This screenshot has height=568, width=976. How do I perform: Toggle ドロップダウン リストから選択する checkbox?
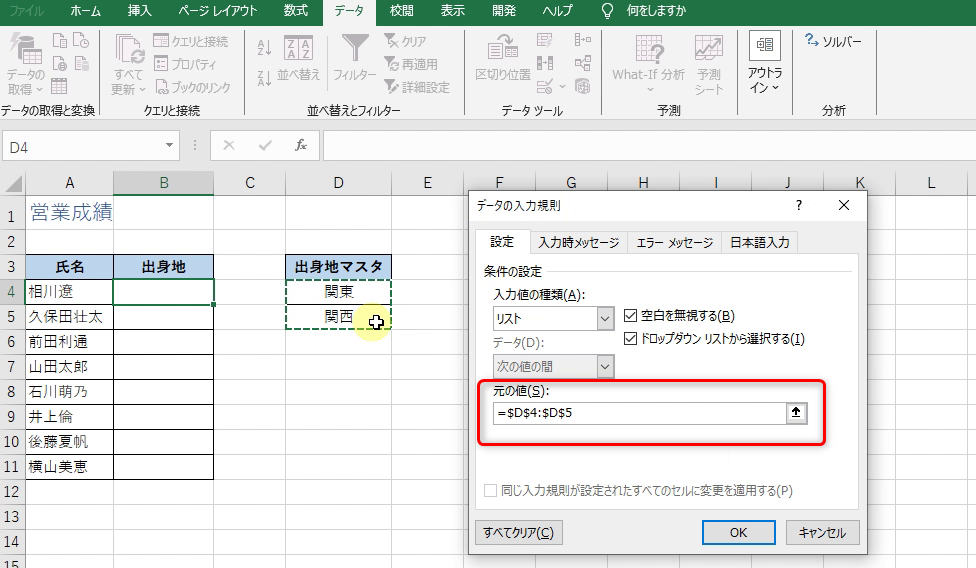(x=631, y=339)
